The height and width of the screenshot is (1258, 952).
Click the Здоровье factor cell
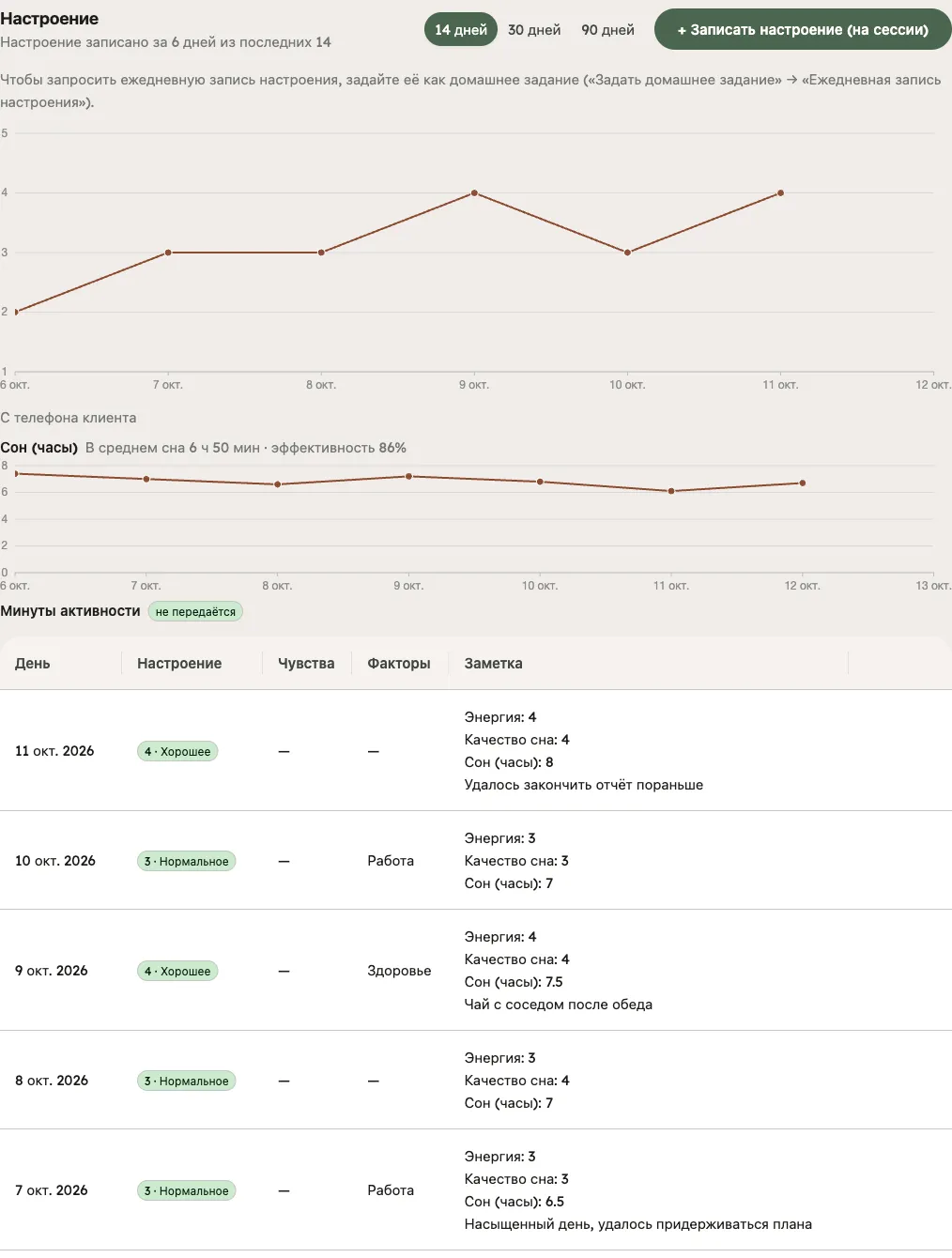[399, 971]
